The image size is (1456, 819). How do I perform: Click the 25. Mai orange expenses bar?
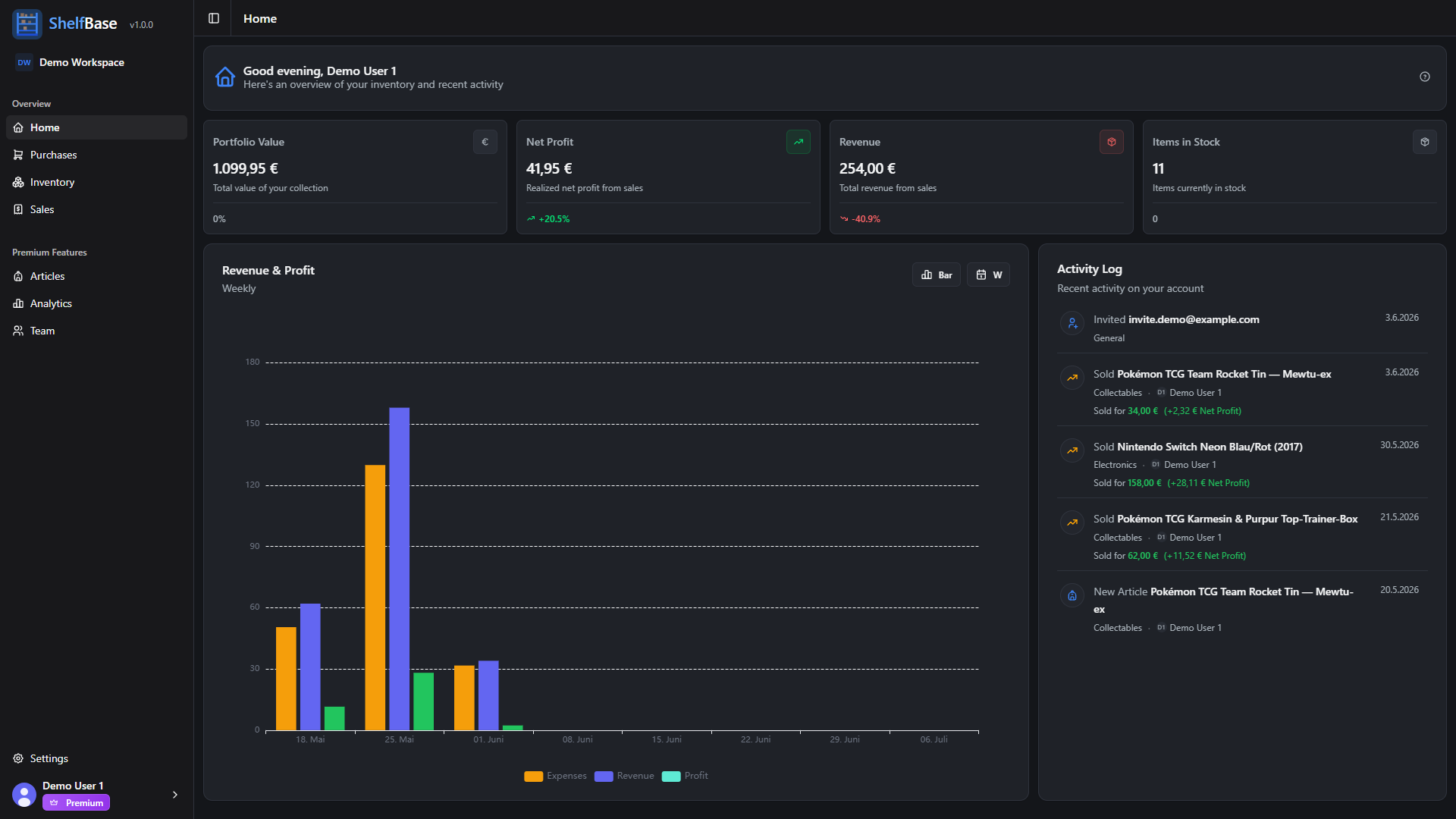(375, 598)
